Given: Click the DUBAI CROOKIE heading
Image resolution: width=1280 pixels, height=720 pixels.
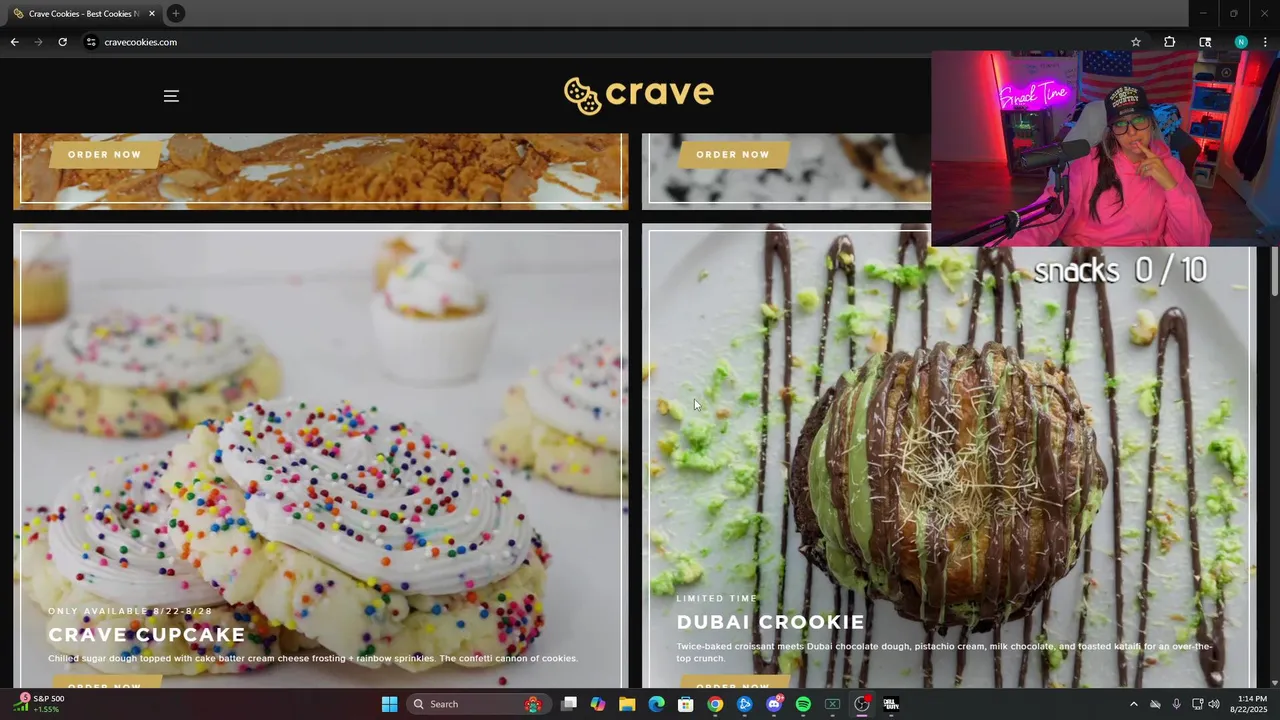Looking at the screenshot, I should pyautogui.click(x=770, y=622).
